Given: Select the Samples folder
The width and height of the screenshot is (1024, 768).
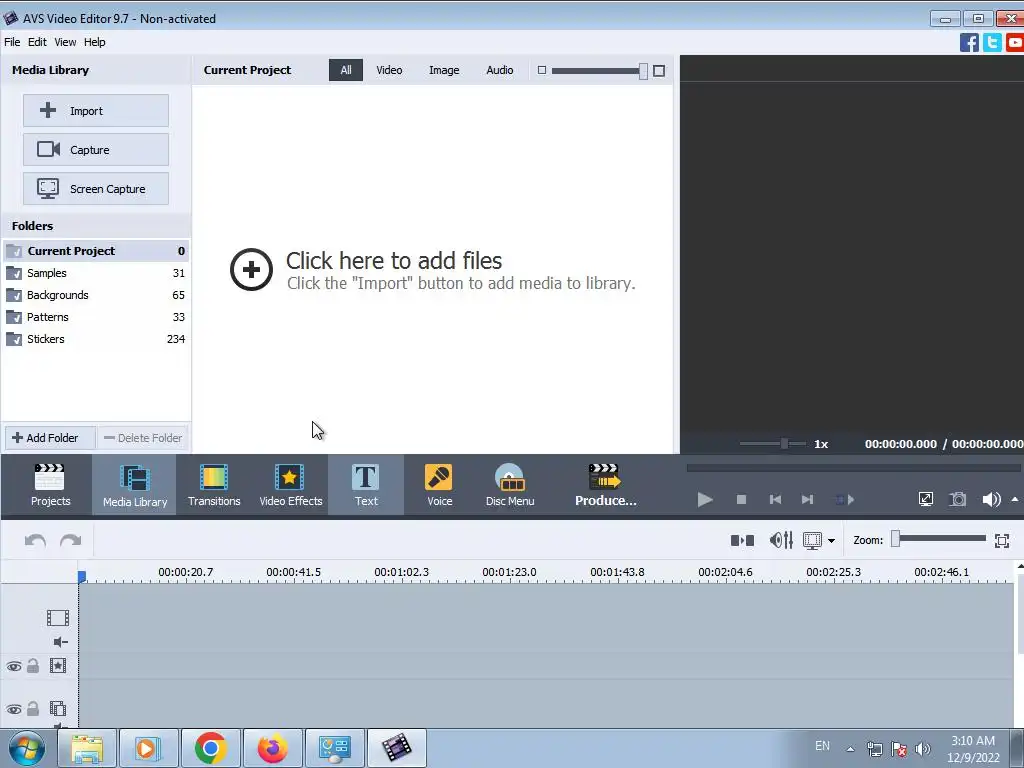Looking at the screenshot, I should [x=96, y=273].
